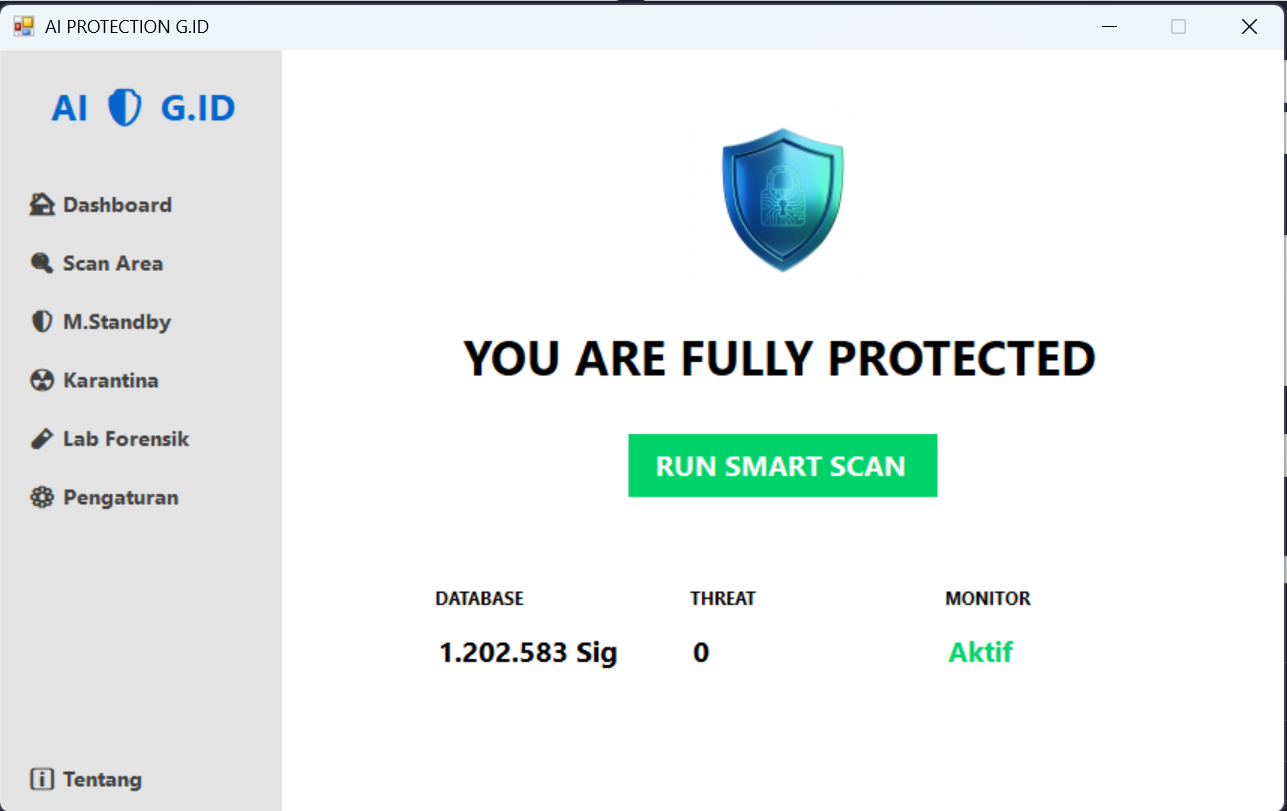Click the large blue shield image
This screenshot has width=1287, height=811.
(782, 198)
